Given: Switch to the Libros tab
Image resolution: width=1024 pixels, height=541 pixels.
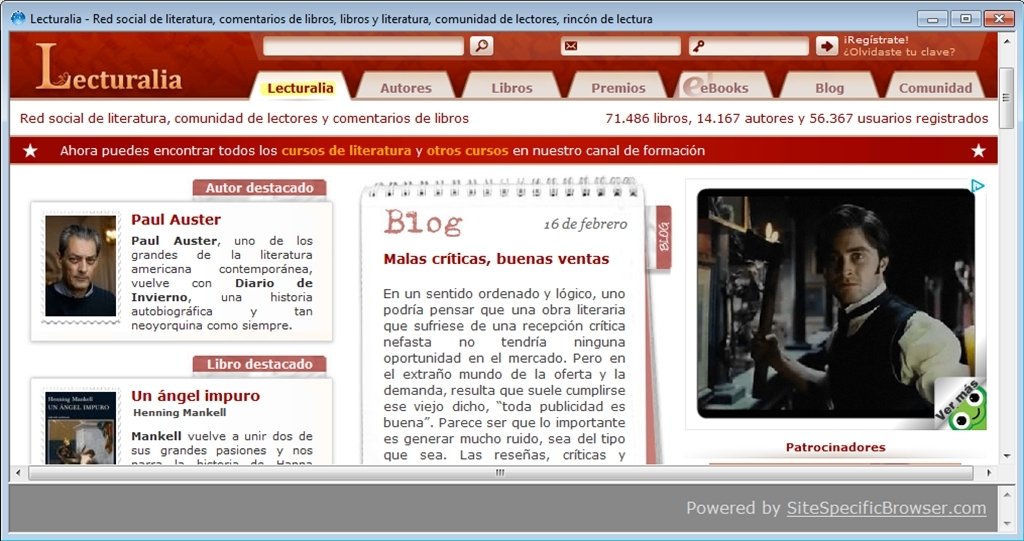Looking at the screenshot, I should click(512, 88).
